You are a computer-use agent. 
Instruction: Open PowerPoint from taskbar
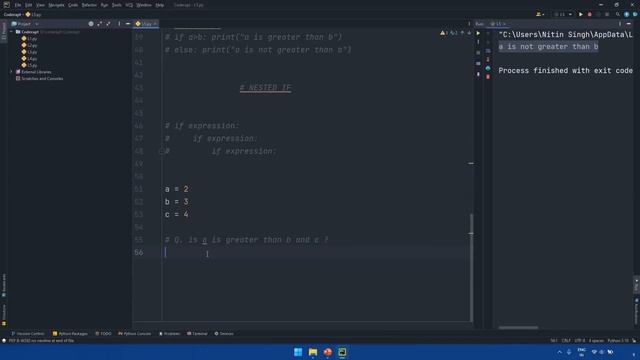coord(328,352)
